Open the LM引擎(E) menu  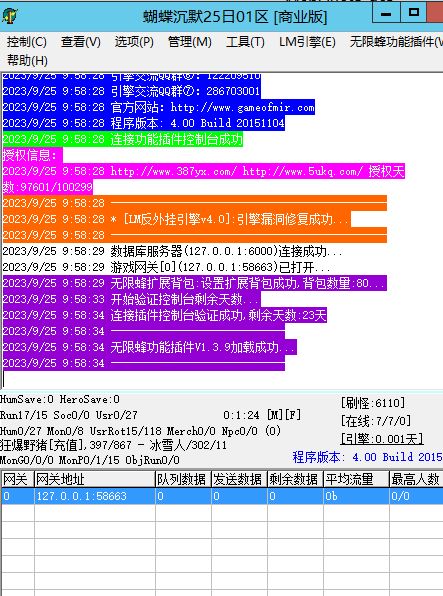coord(307,42)
